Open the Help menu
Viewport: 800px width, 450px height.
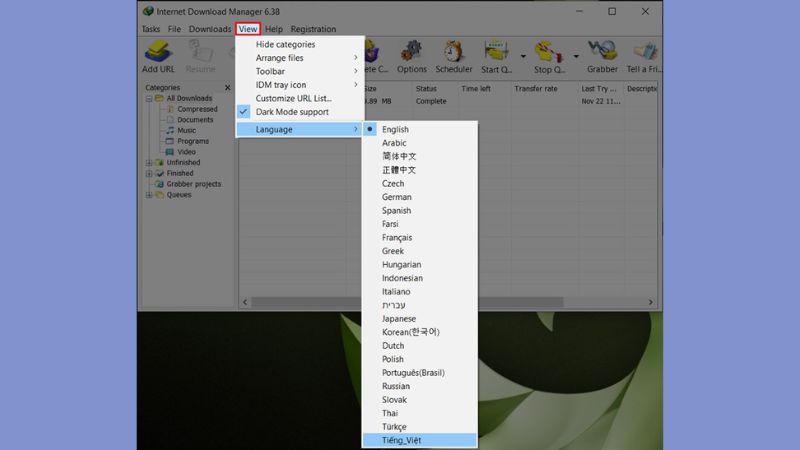pyautogui.click(x=274, y=29)
